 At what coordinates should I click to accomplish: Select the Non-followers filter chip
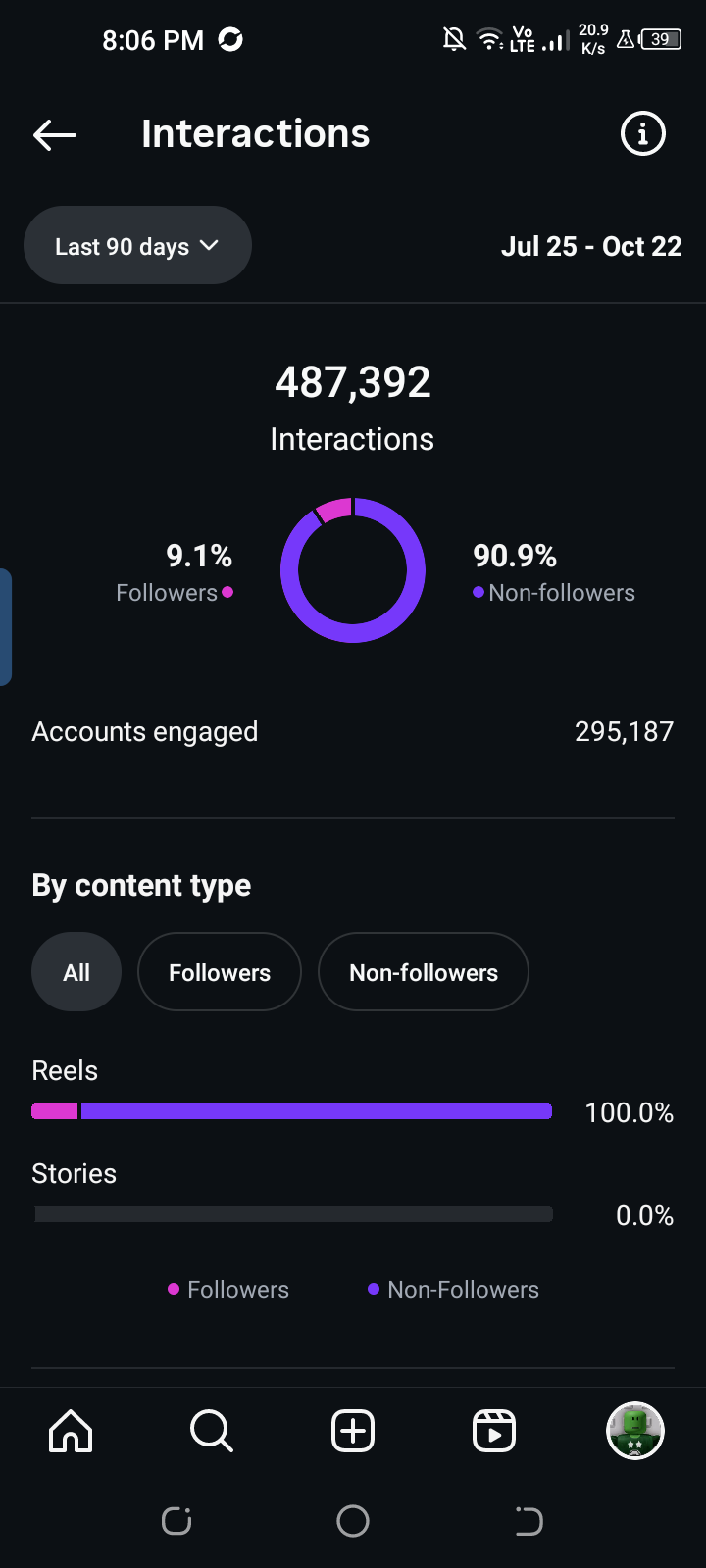click(424, 972)
